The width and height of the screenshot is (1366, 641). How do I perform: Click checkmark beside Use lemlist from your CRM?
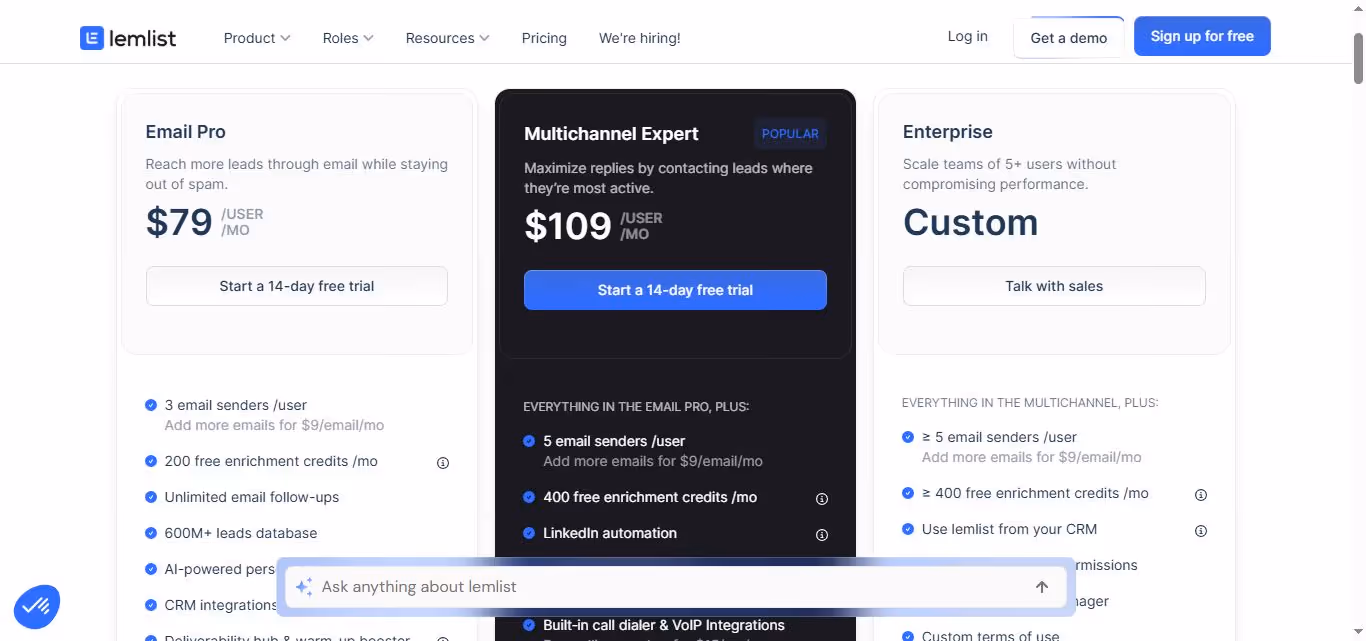(908, 529)
